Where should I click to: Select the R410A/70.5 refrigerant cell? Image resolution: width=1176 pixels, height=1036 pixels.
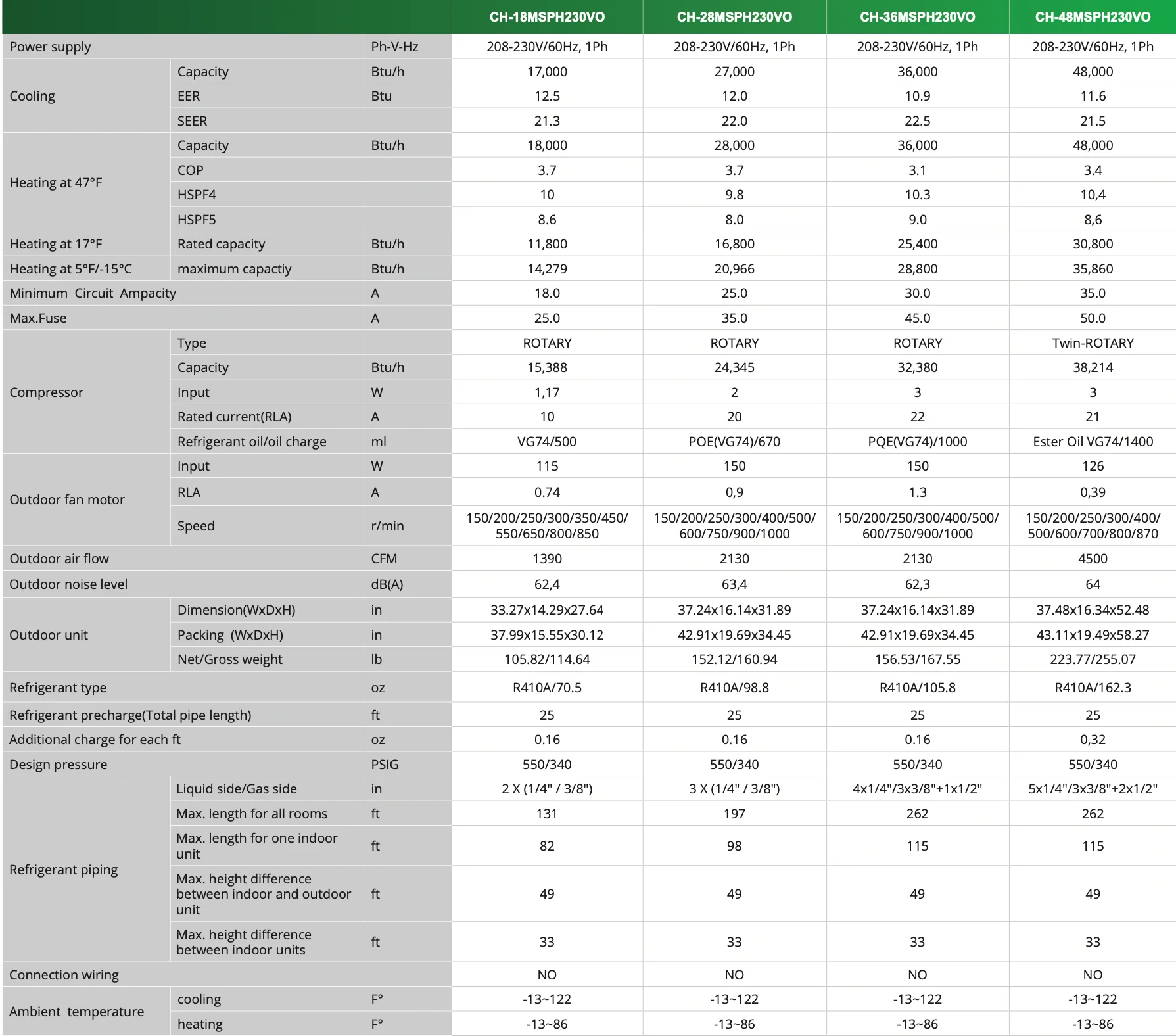[547, 688]
